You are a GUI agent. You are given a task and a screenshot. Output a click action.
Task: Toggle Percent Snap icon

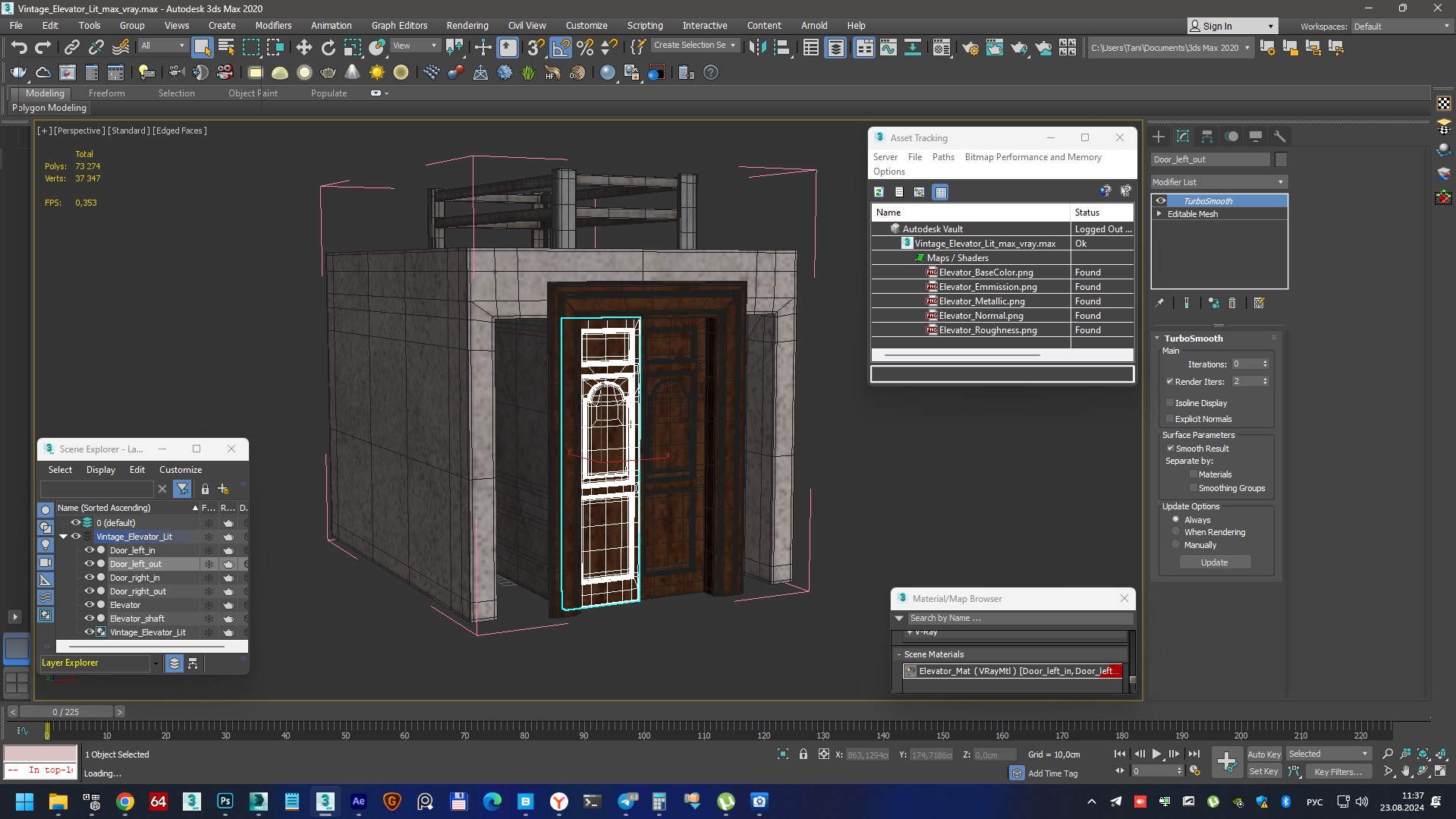[585, 48]
